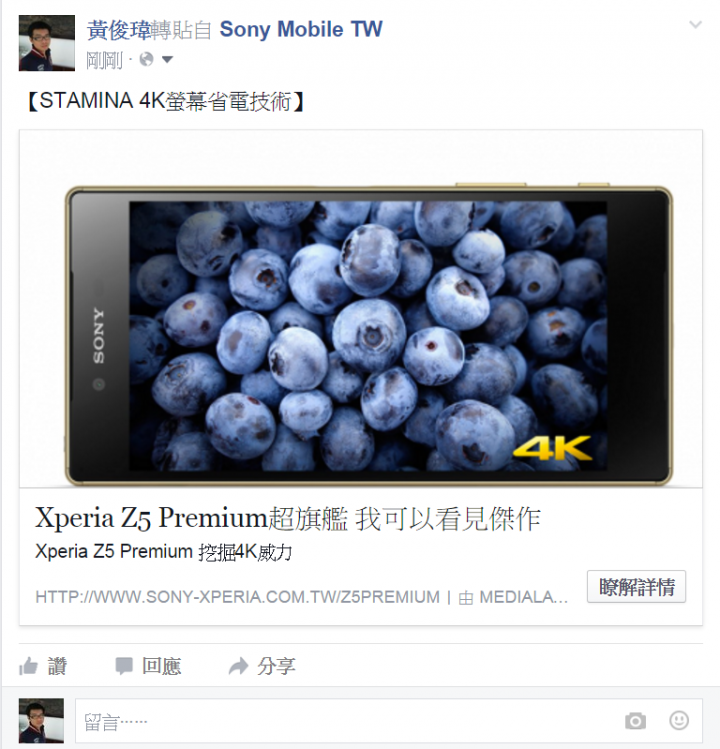The image size is (720, 749).
Task: Expand the privacy audience dropdown arrow
Action: tap(167, 60)
